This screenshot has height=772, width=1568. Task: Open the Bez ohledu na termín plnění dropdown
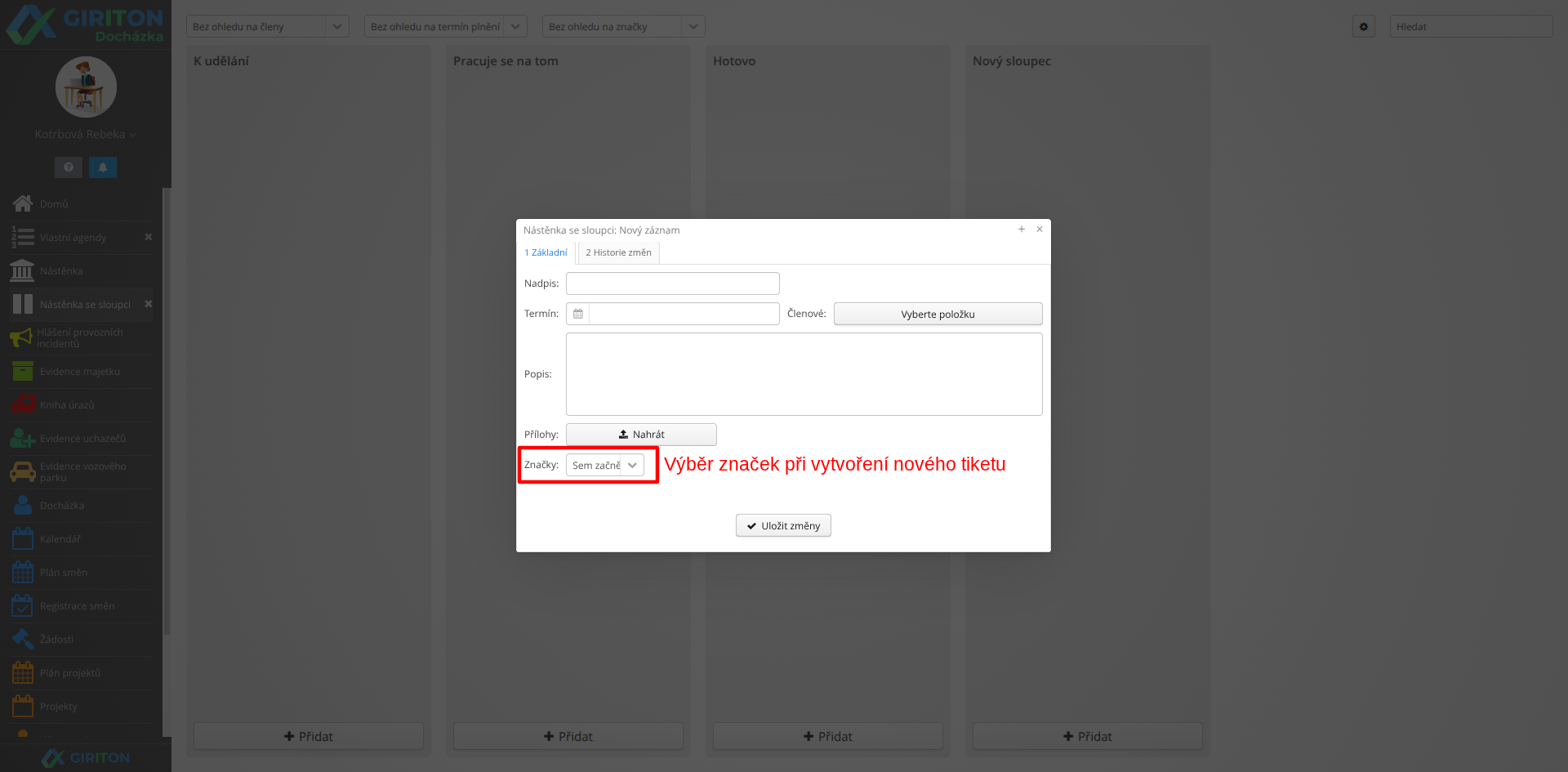[x=446, y=26]
